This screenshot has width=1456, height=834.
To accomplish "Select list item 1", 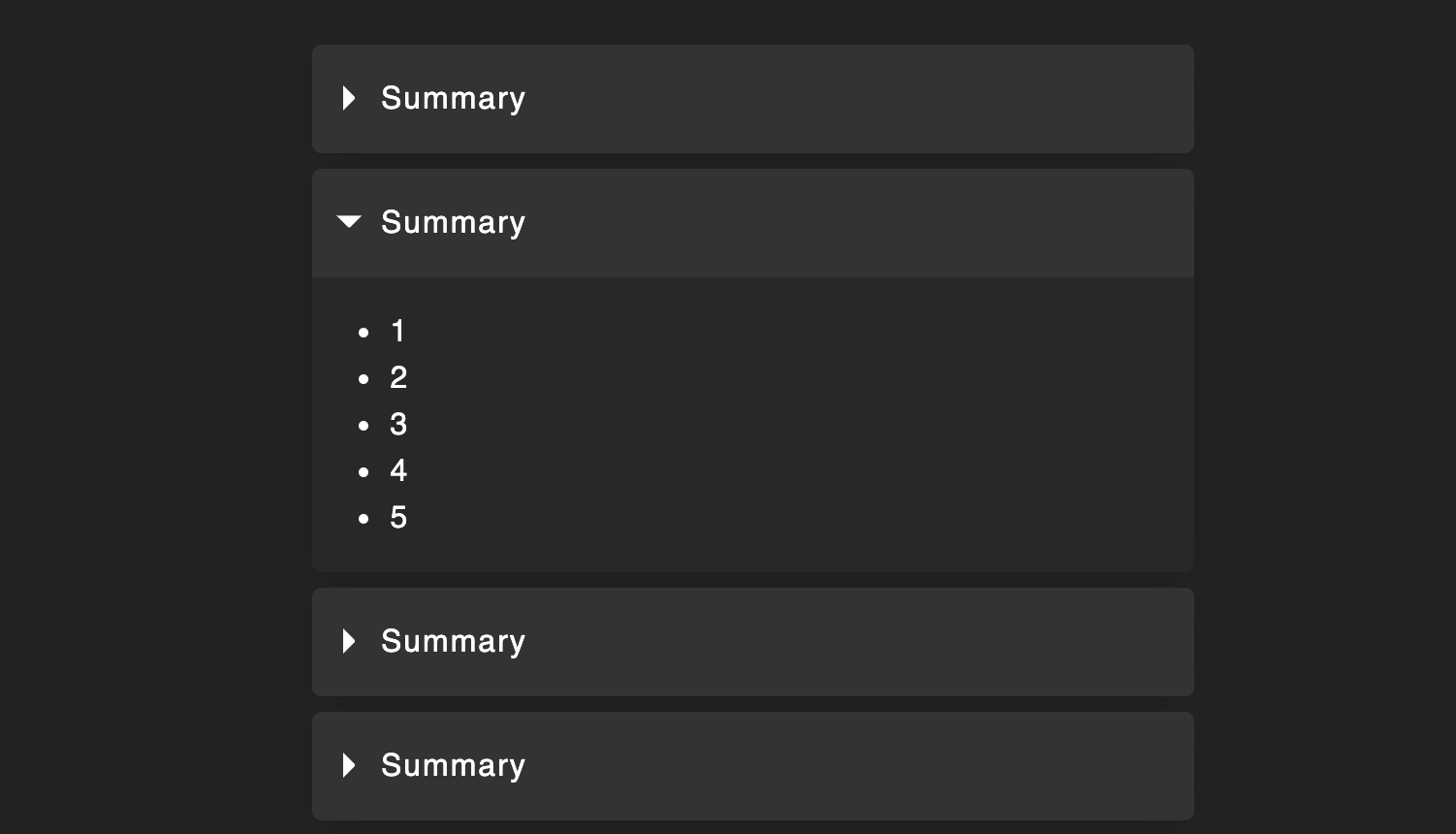I will click(398, 332).
